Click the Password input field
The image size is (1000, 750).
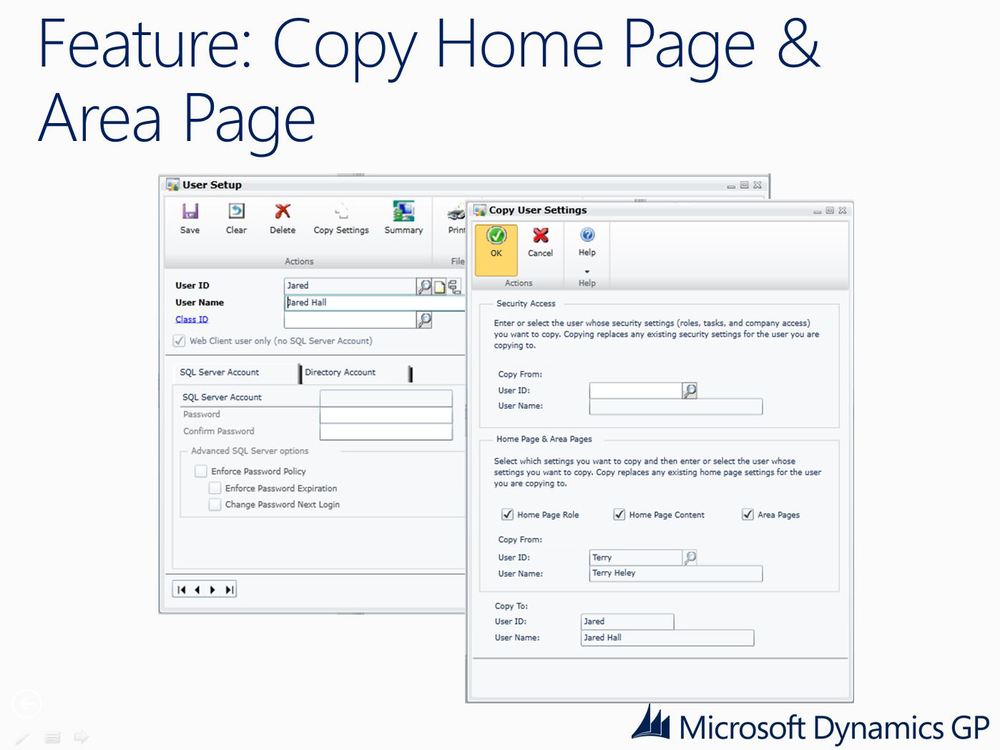[x=386, y=415]
